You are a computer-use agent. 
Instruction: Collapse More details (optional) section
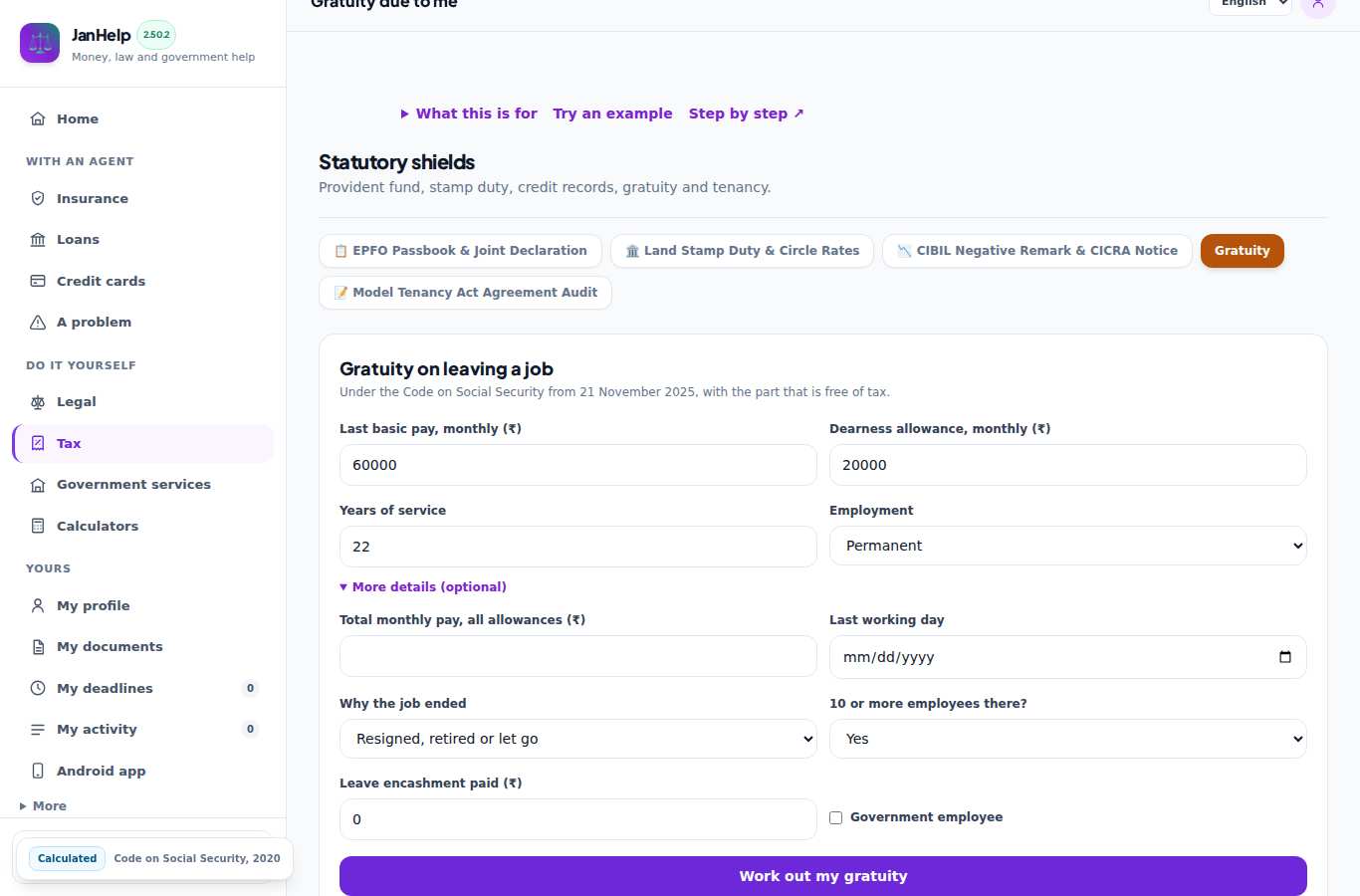click(x=423, y=587)
